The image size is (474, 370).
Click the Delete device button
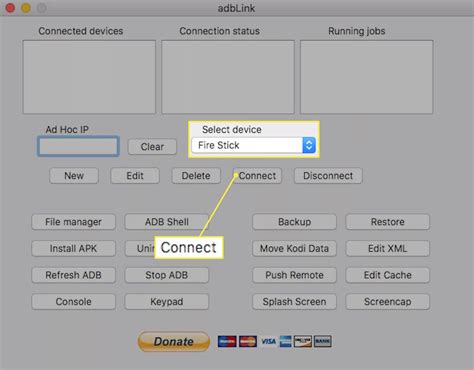(x=196, y=176)
